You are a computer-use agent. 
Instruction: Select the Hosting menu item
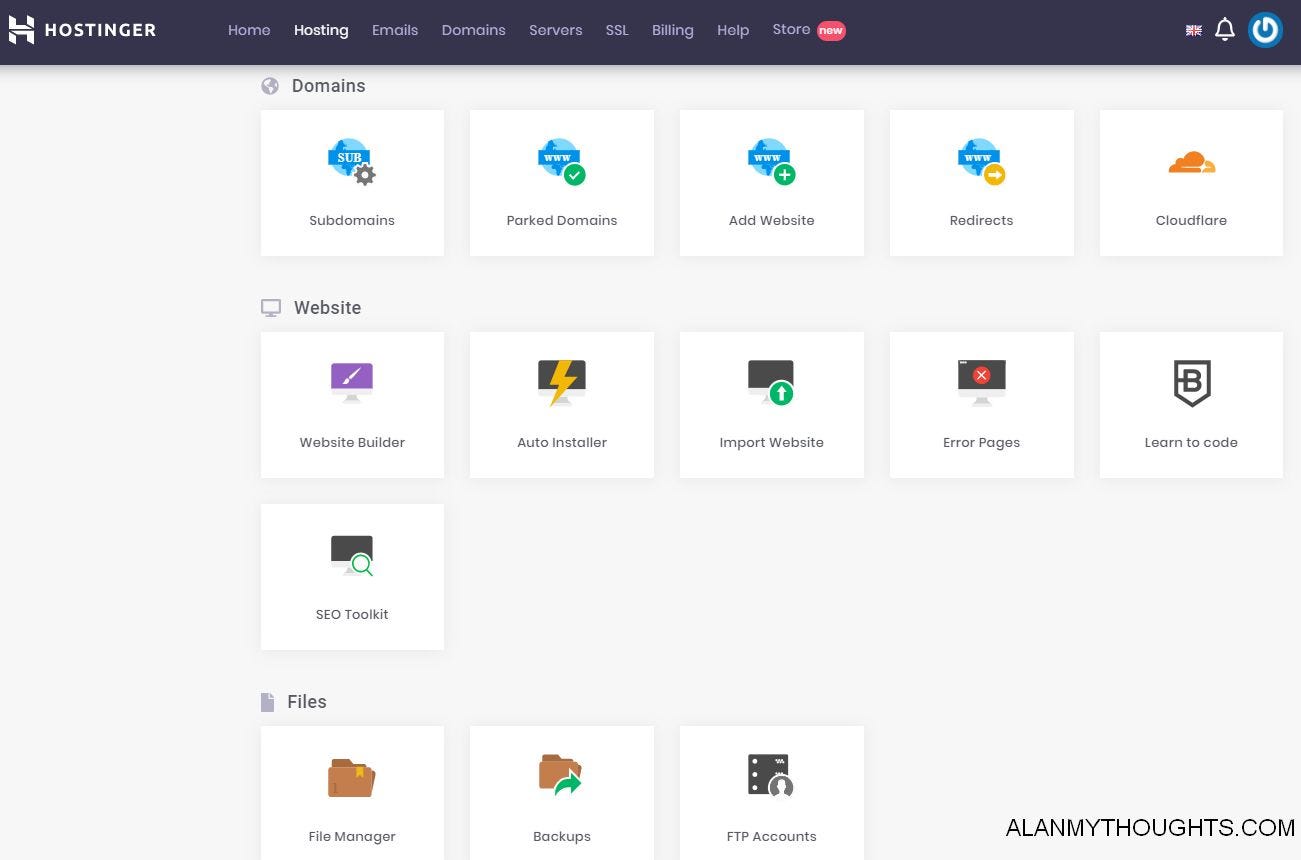tap(321, 30)
